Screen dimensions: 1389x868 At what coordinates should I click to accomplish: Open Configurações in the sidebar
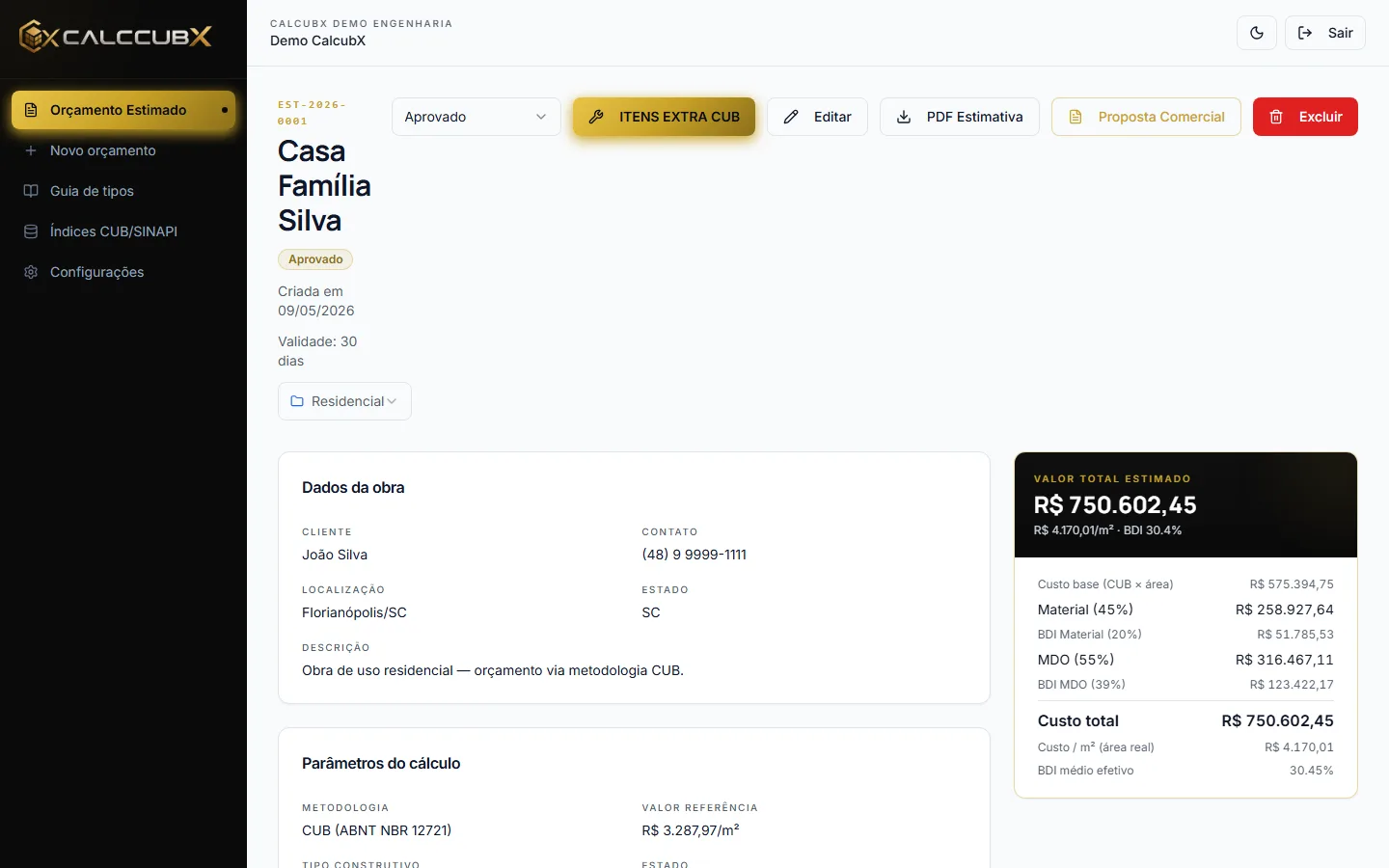point(123,272)
